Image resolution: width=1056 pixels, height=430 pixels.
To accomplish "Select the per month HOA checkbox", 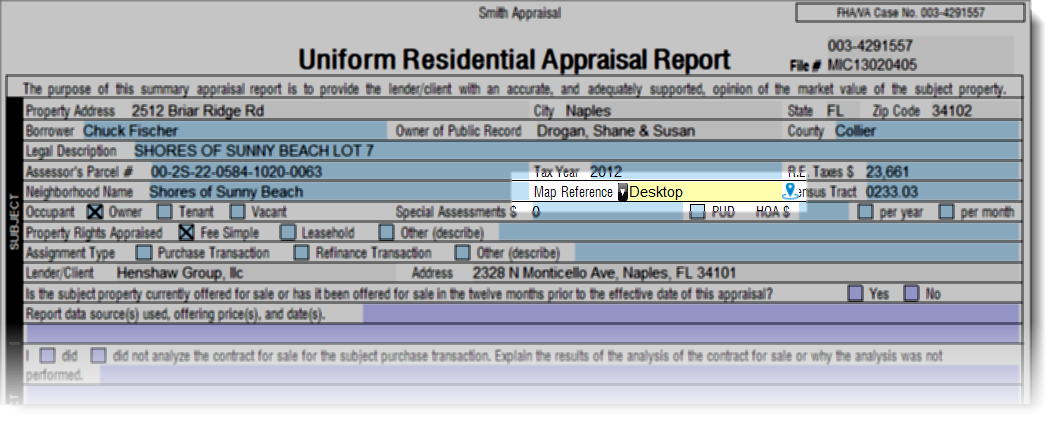I will 947,212.
